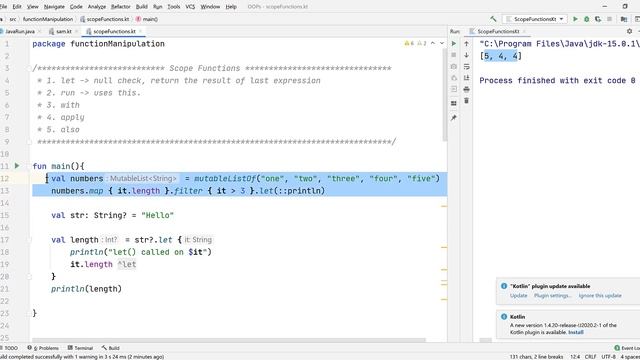The image size is (640, 360).
Task: Click the UTF-8 encoding in status bar
Action: 609,357
